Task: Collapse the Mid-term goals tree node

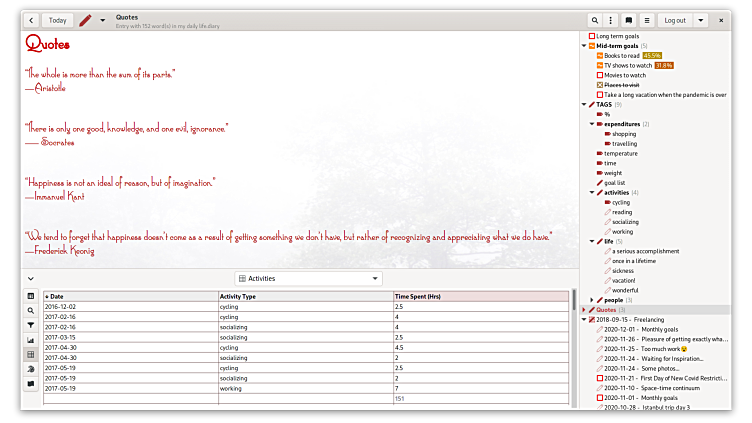Action: (584, 46)
